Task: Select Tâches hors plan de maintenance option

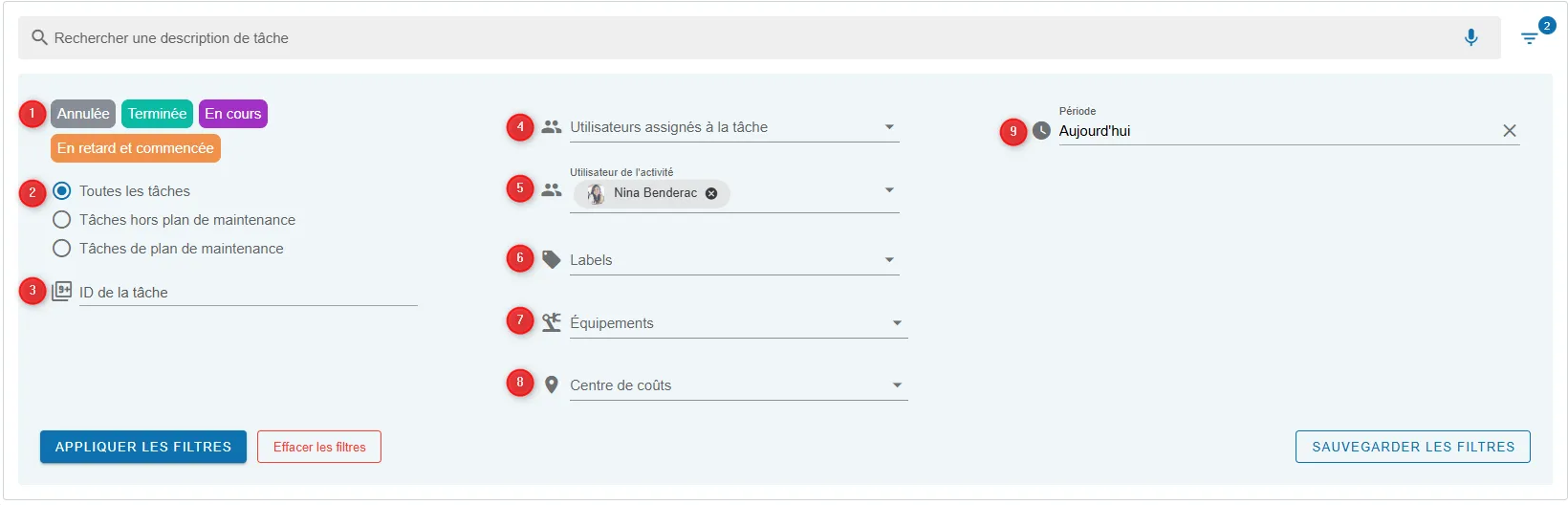Action: click(174, 219)
